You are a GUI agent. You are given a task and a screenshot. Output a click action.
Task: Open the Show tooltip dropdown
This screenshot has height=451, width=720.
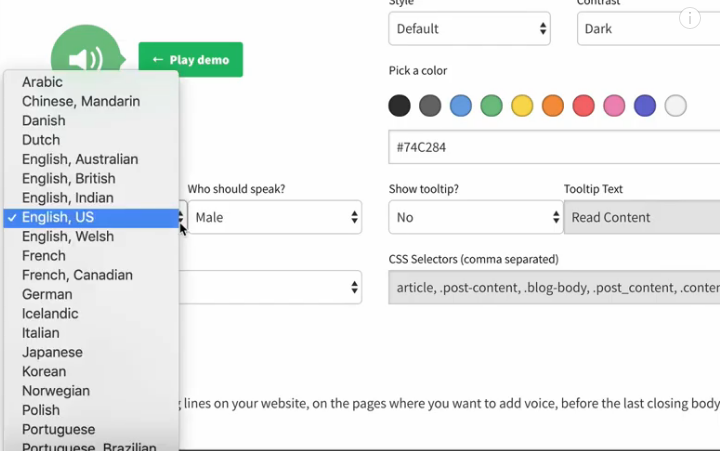click(x=476, y=217)
